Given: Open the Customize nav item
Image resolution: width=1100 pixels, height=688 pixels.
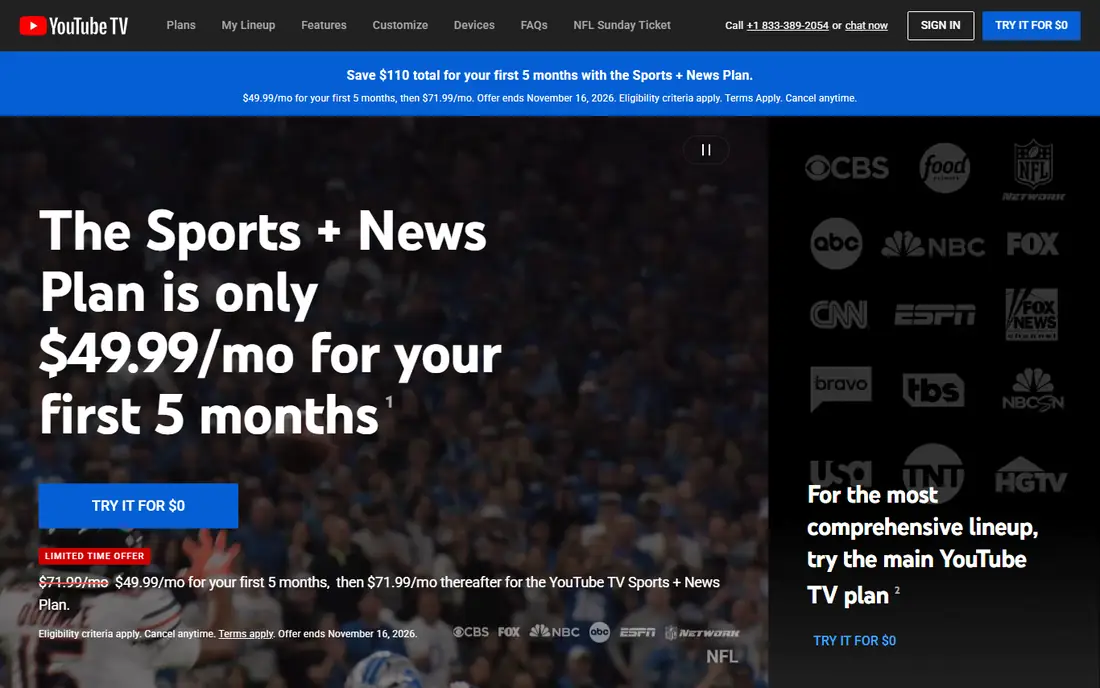Looking at the screenshot, I should (400, 25).
